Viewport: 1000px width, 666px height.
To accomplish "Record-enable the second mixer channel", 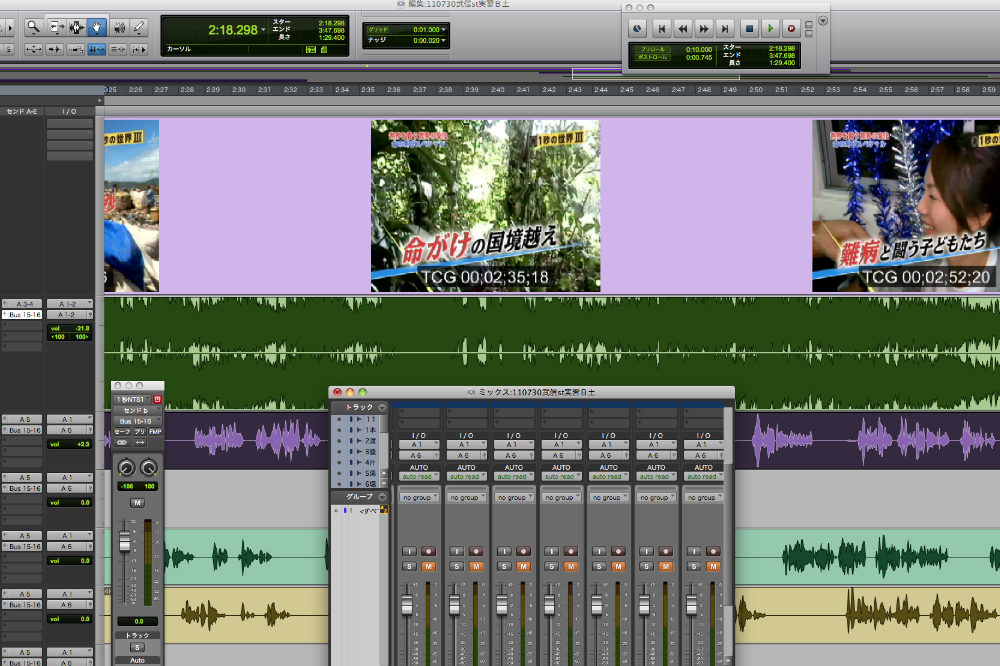I will (476, 551).
